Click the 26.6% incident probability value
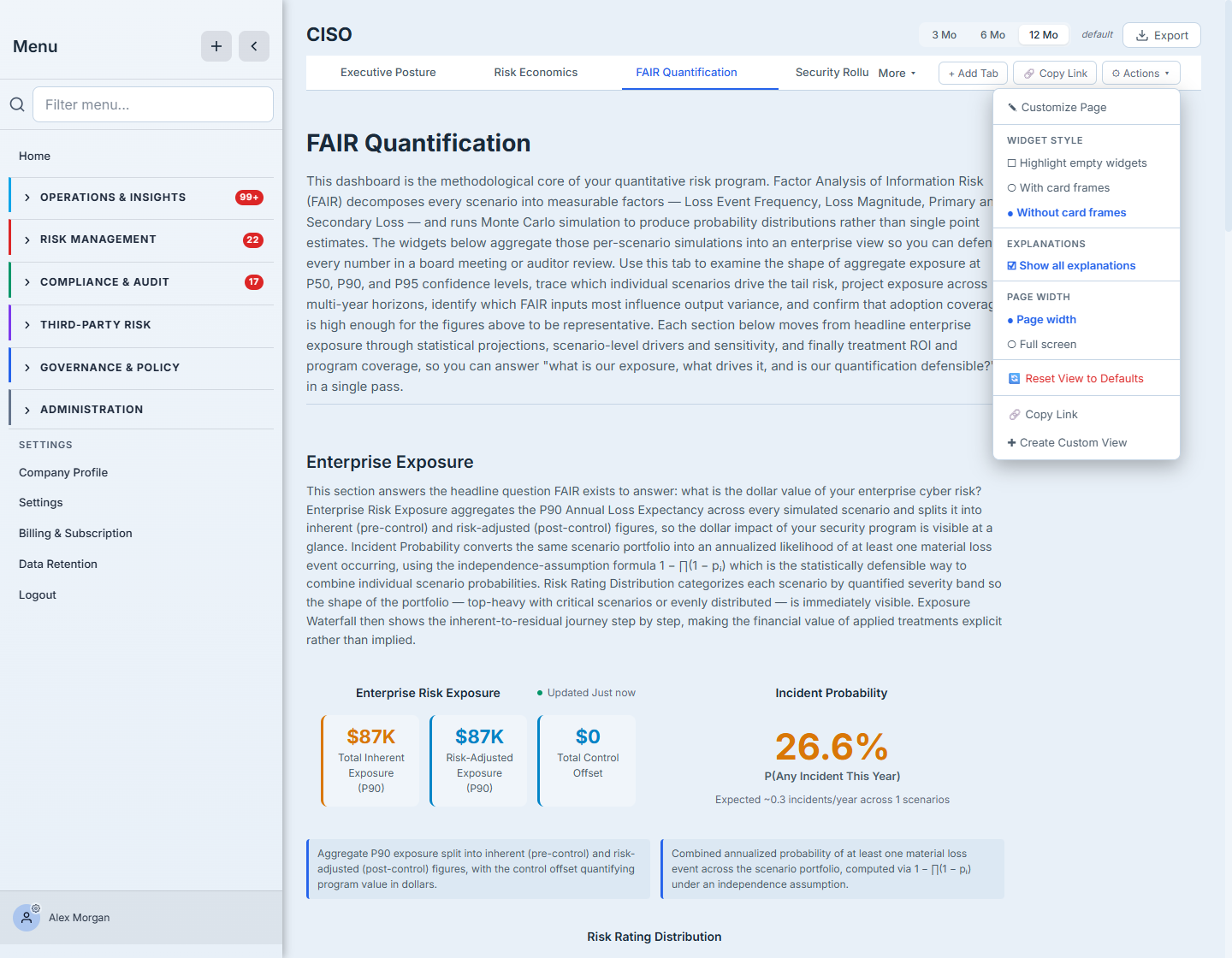The height and width of the screenshot is (958, 1232). (x=832, y=747)
